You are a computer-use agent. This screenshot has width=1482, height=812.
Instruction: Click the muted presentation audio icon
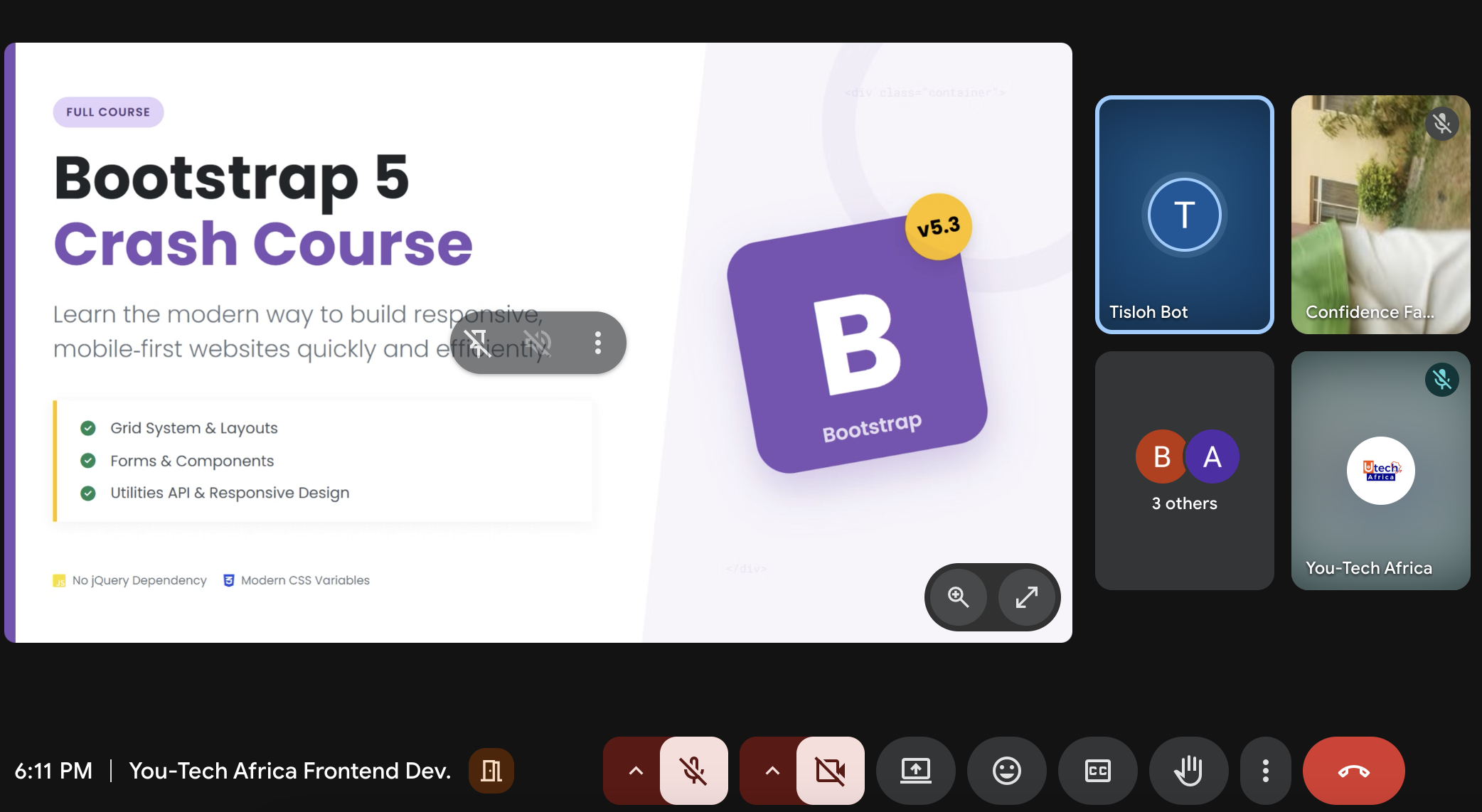(x=538, y=343)
